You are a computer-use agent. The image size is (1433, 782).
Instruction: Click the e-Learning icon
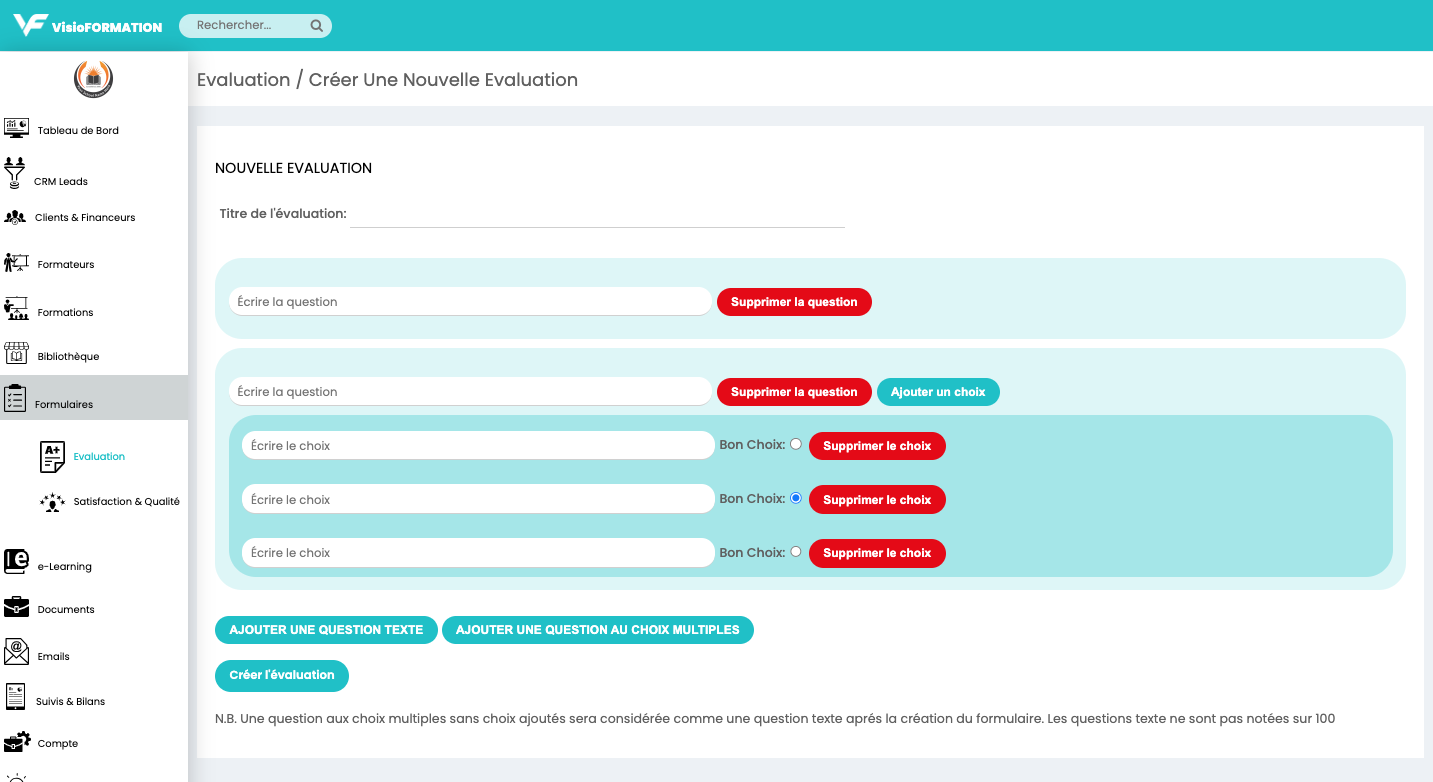click(x=16, y=561)
